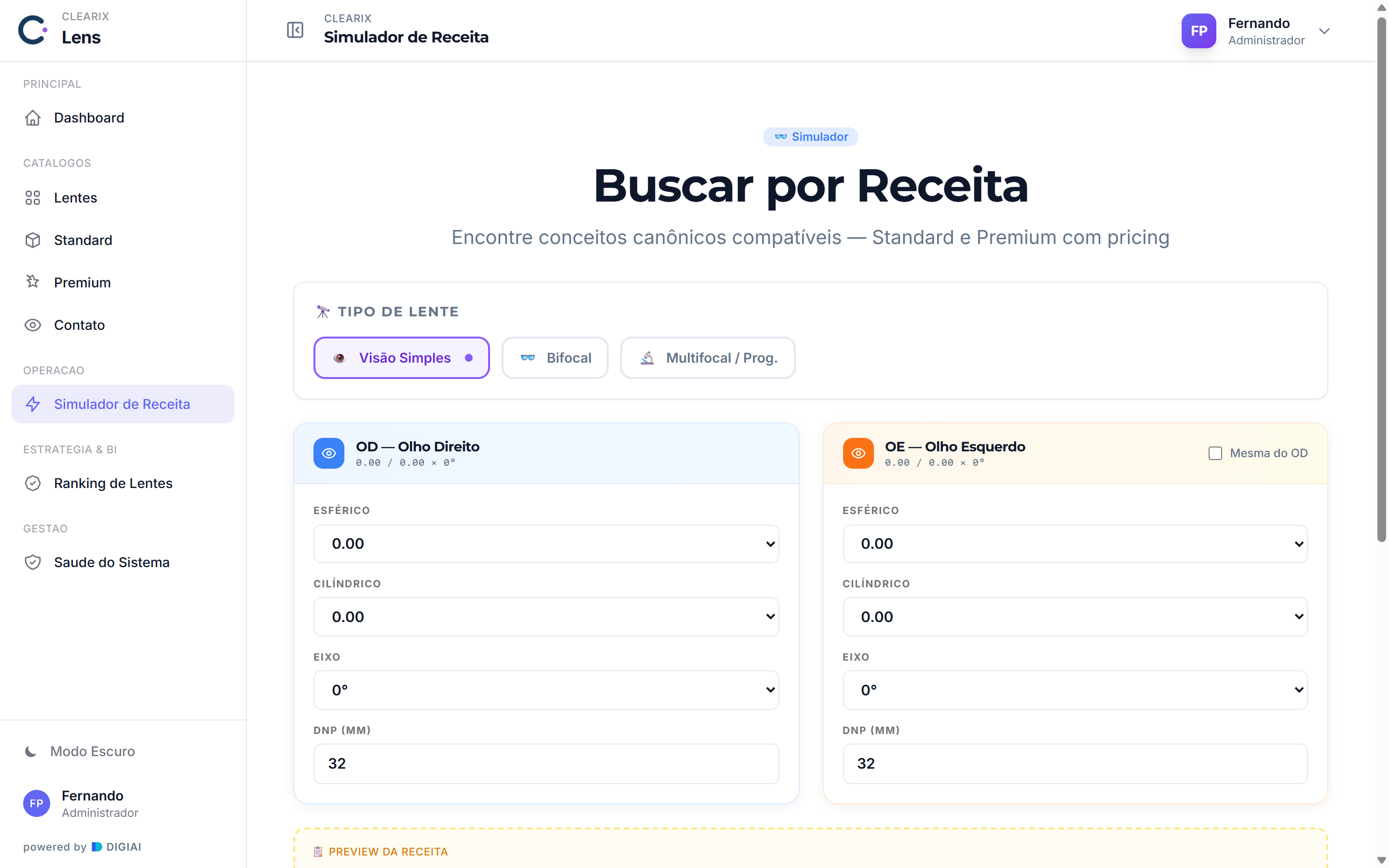The height and width of the screenshot is (868, 1389).
Task: Select the Bifocal lens type
Action: pos(555,358)
